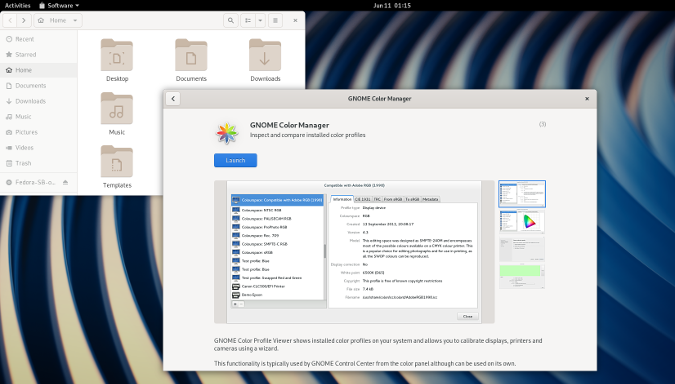This screenshot has width=675, height=384.
Task: Open the Activities overview
Action: 18,6
